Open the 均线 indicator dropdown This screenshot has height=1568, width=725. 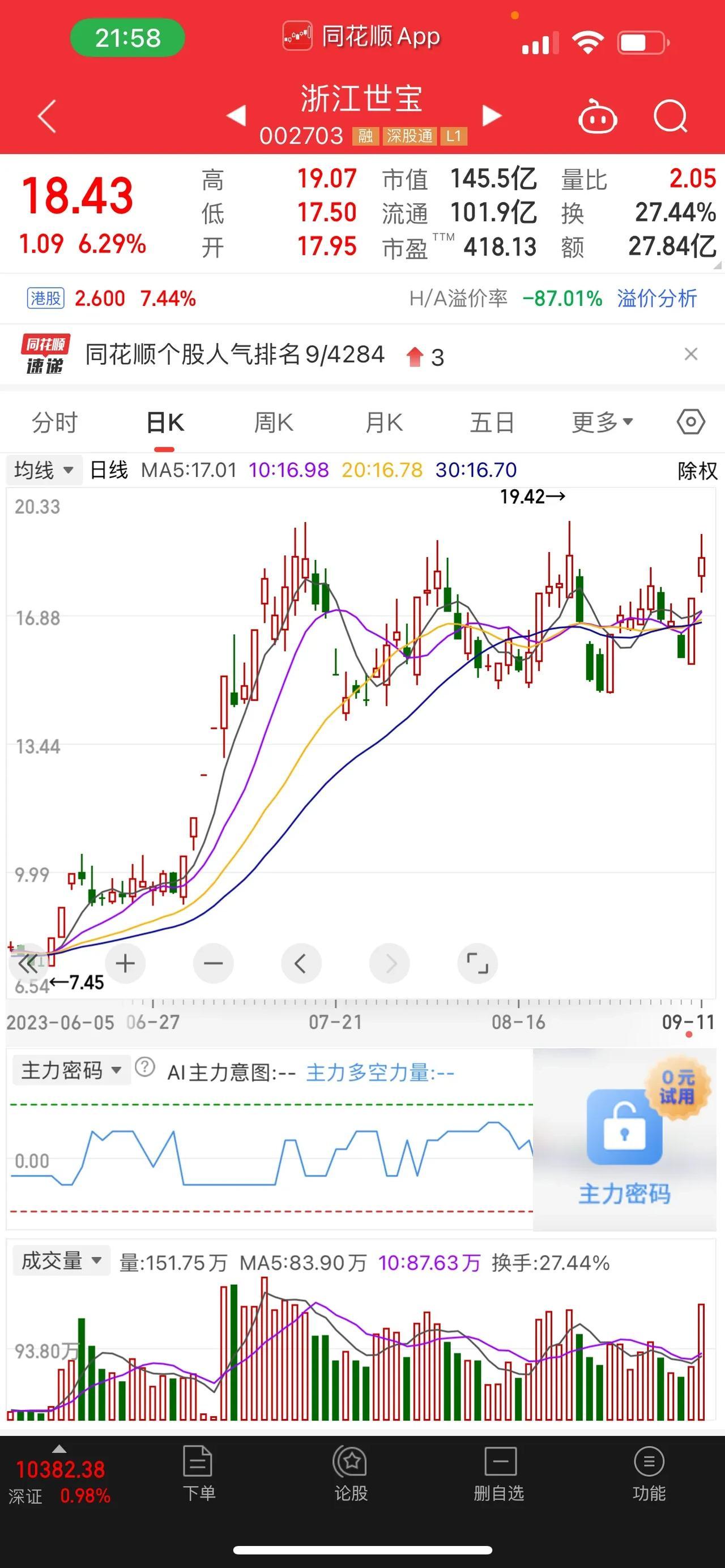(x=44, y=470)
